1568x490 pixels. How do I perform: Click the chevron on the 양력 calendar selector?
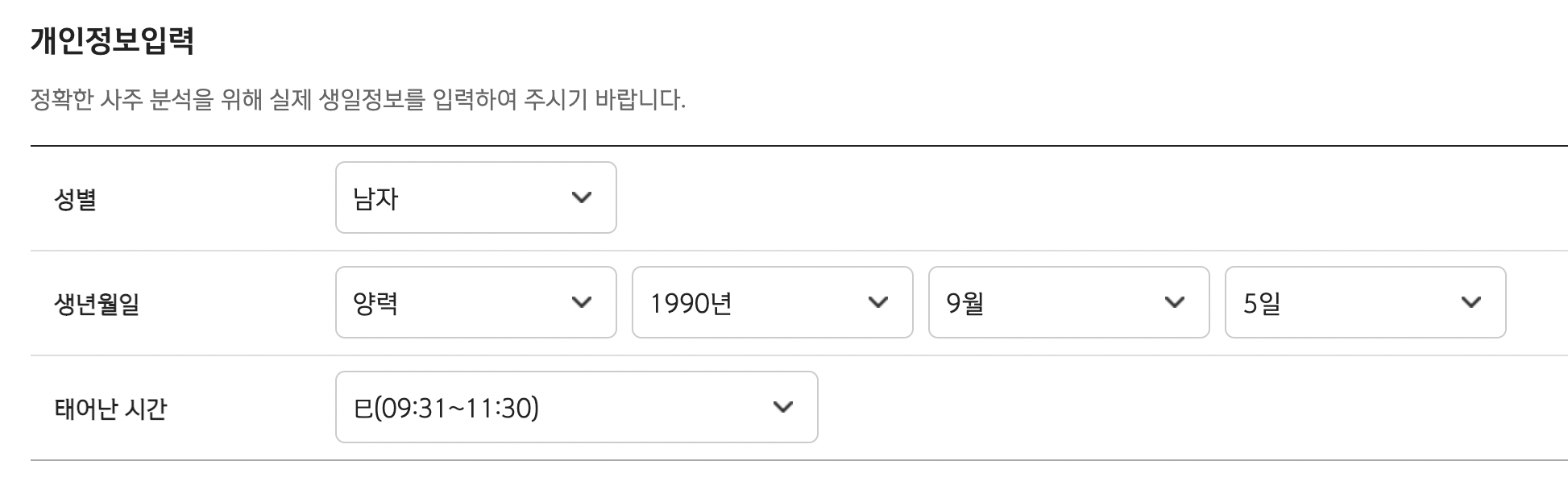(583, 301)
